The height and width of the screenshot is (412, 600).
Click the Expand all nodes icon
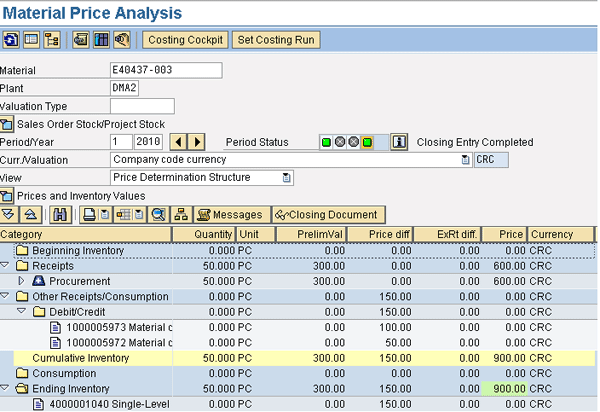tap(9, 215)
